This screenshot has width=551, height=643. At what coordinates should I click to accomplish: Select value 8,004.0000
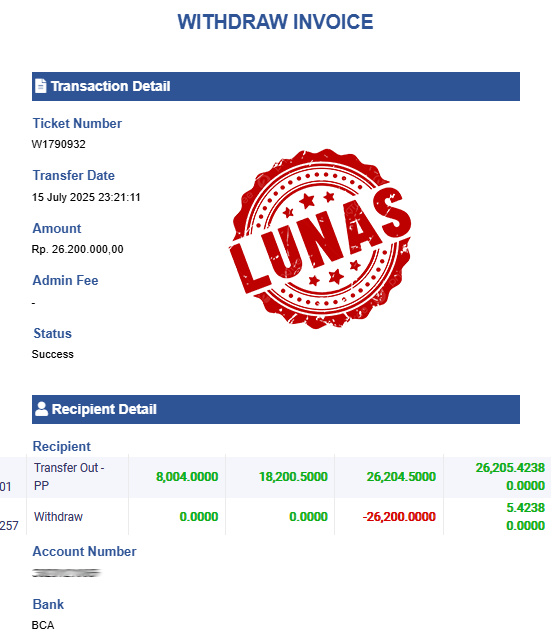click(187, 477)
